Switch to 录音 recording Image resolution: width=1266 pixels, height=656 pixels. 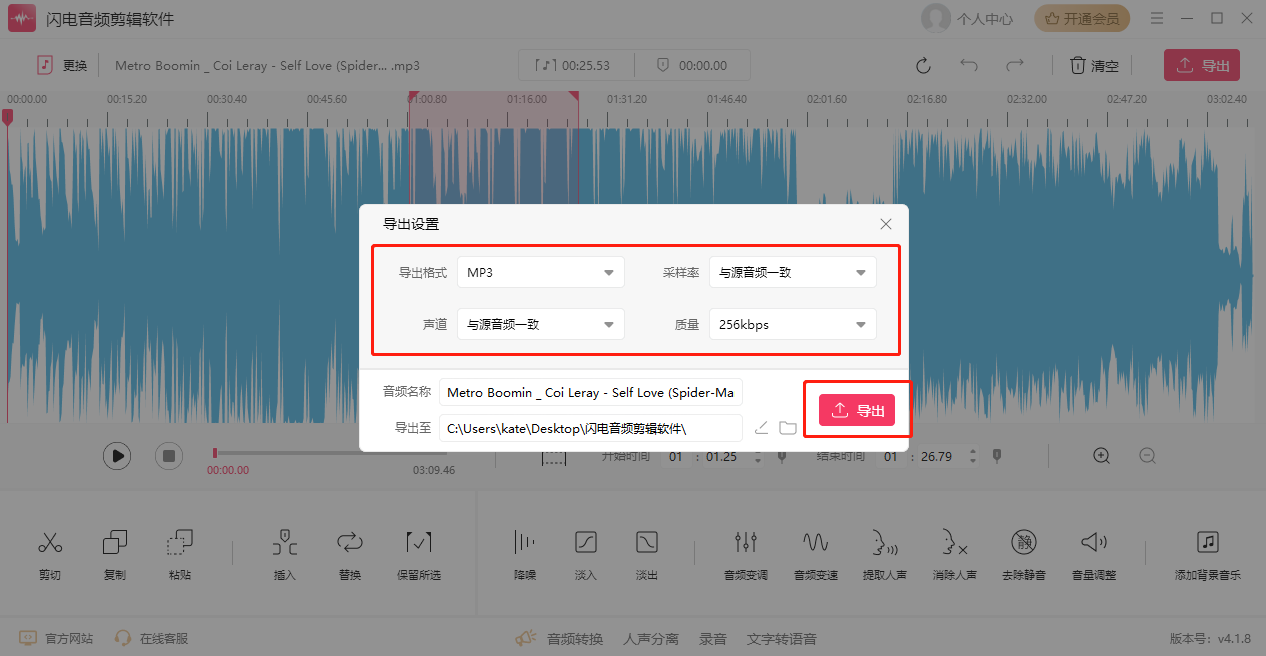(713, 638)
